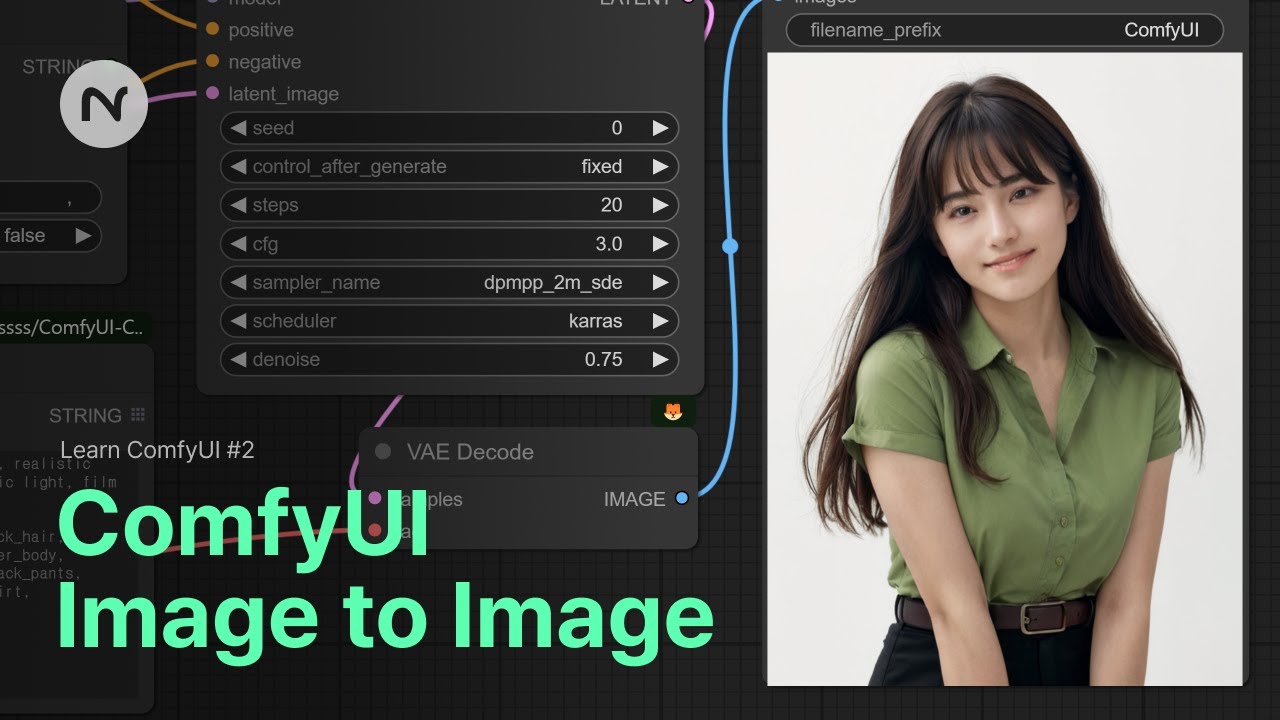
Task: Select next scheduler option
Action: coord(660,321)
